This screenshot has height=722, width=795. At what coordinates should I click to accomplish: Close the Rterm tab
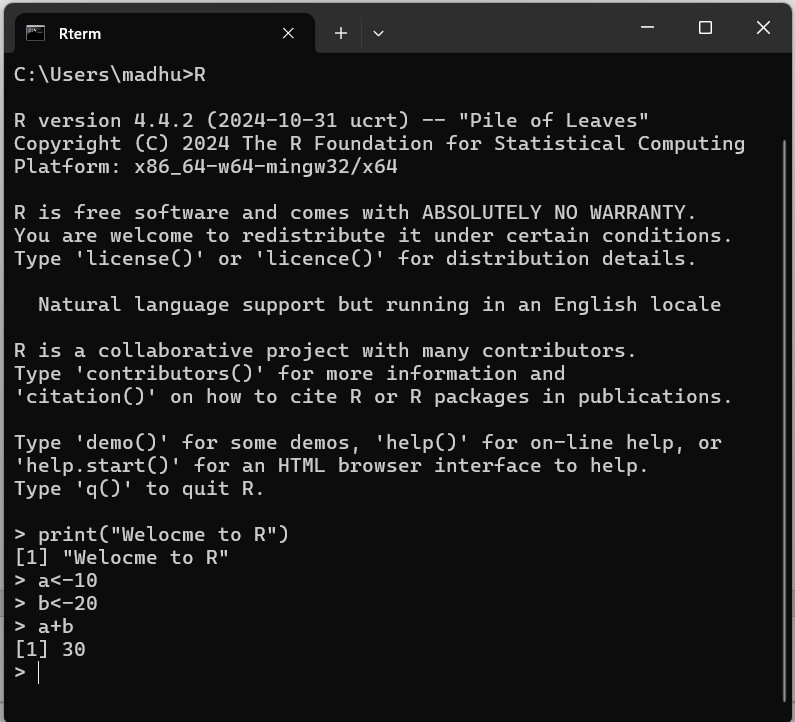click(x=288, y=33)
